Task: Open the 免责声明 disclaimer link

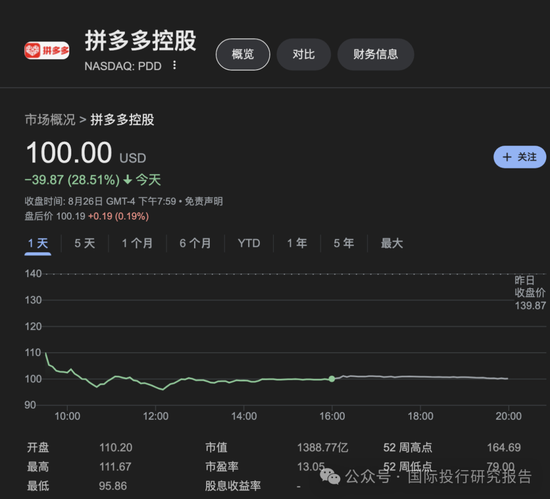Action: tap(204, 201)
